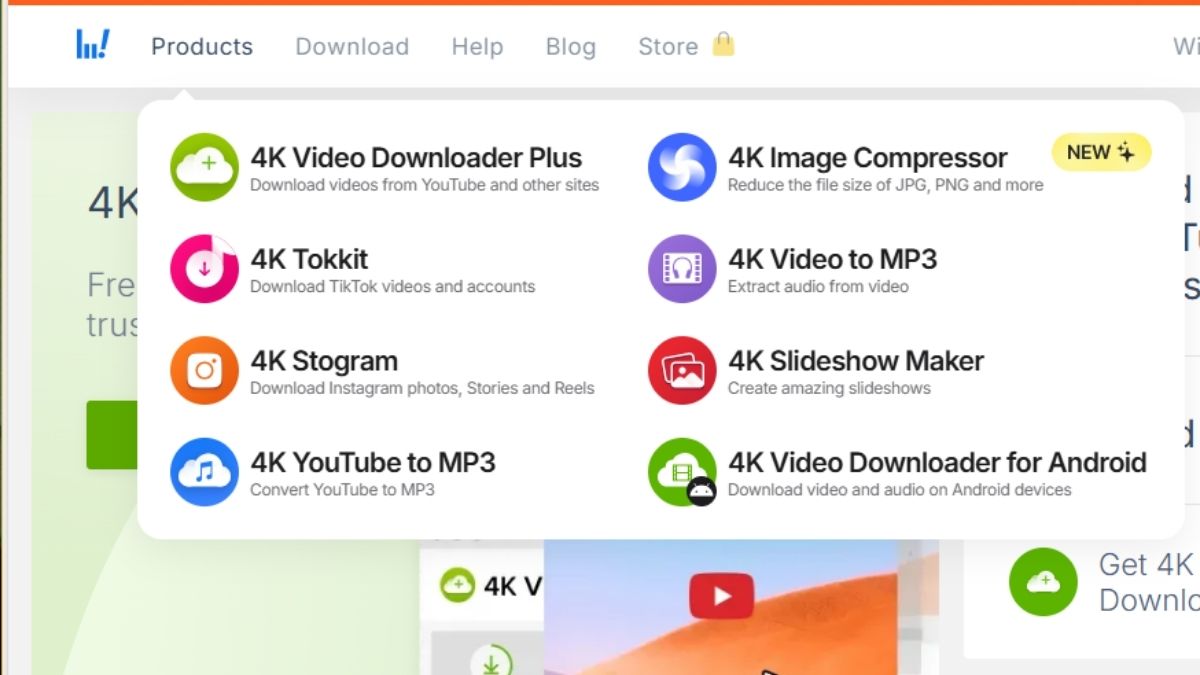Open the 4K YouTube to MP3 title link
Screen dimensions: 1200x675
click(x=373, y=462)
